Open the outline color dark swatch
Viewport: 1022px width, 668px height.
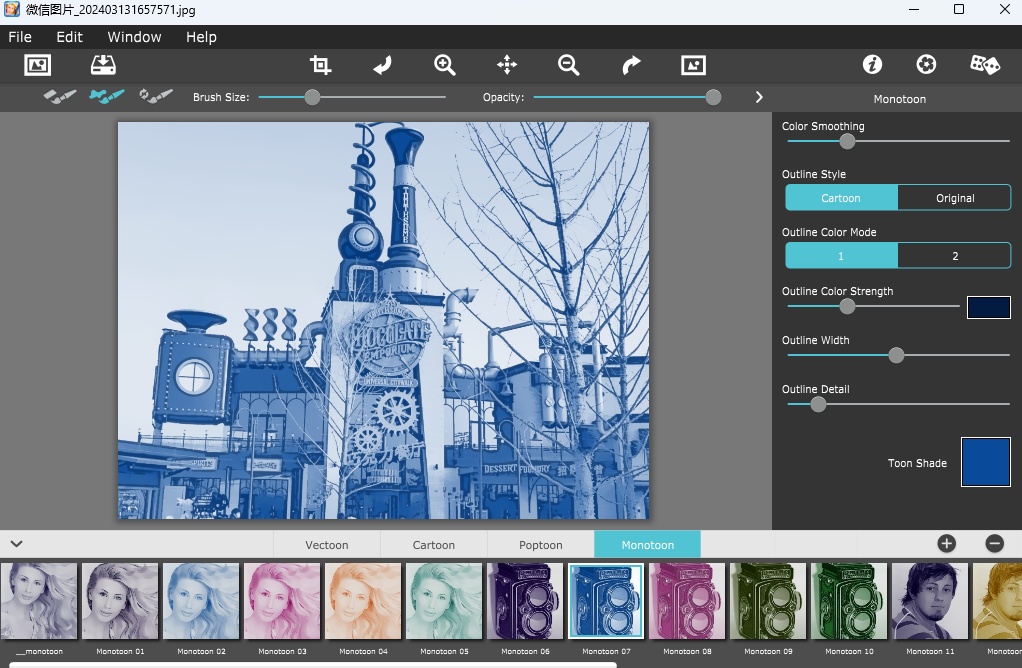[x=989, y=307]
